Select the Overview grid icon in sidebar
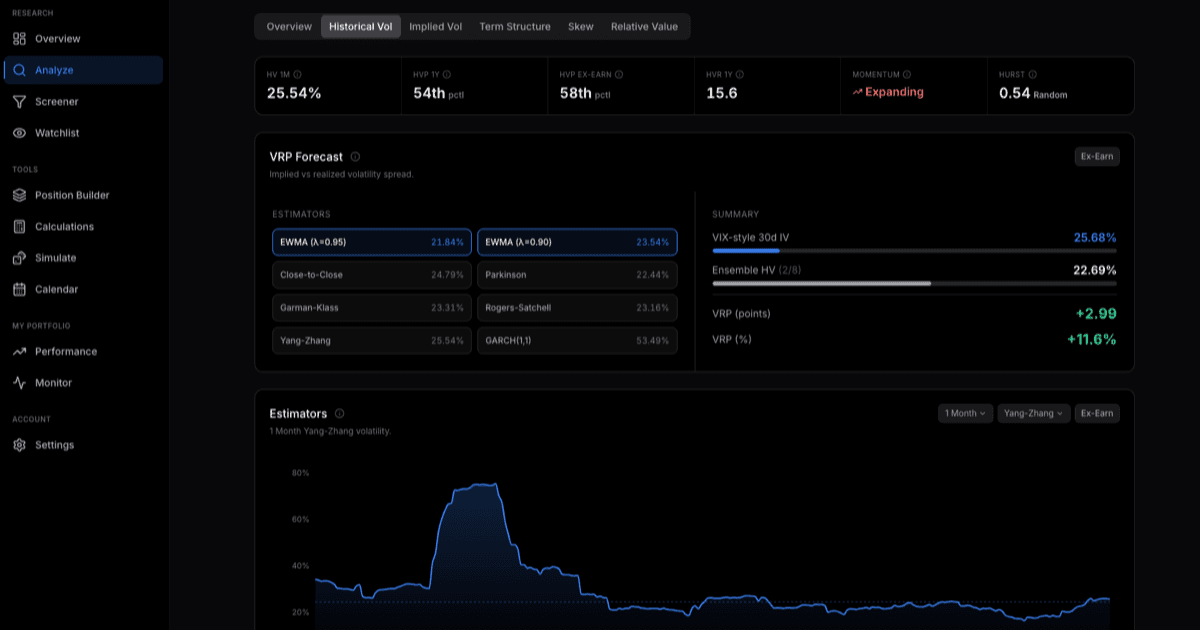Screen dimensions: 1200x630 20,38
